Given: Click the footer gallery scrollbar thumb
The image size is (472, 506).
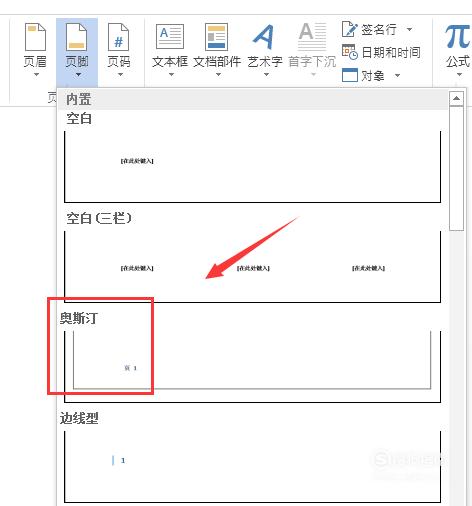Looking at the screenshot, I should pos(456,168).
